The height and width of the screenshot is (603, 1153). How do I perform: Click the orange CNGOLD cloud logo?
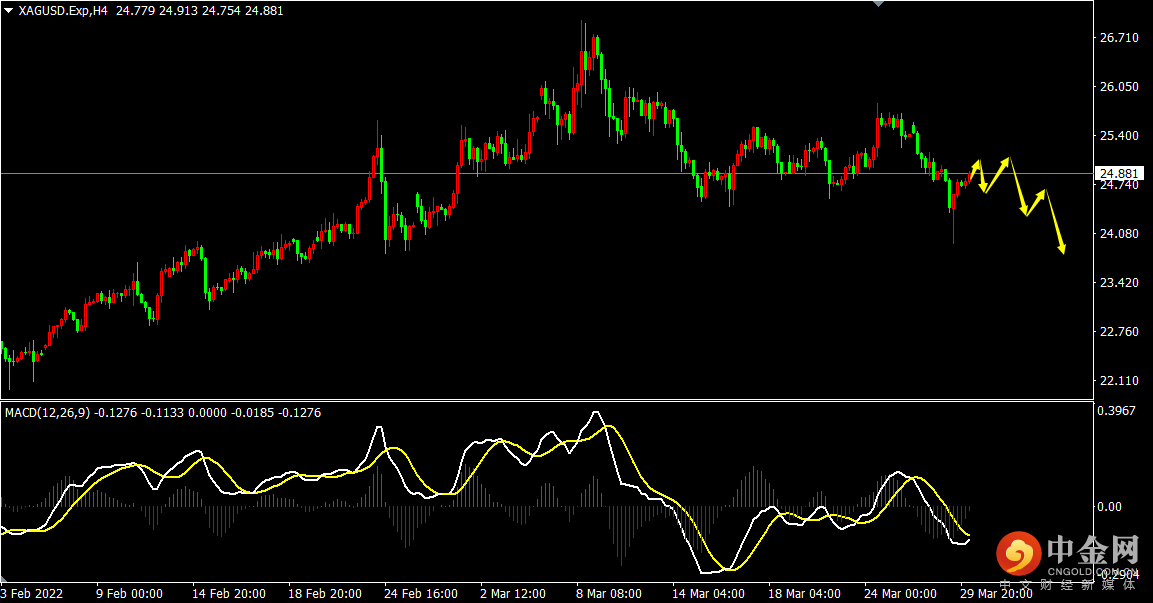click(1019, 553)
